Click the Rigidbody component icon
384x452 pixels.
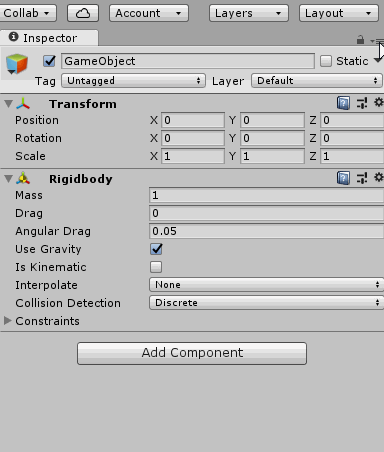[23, 179]
